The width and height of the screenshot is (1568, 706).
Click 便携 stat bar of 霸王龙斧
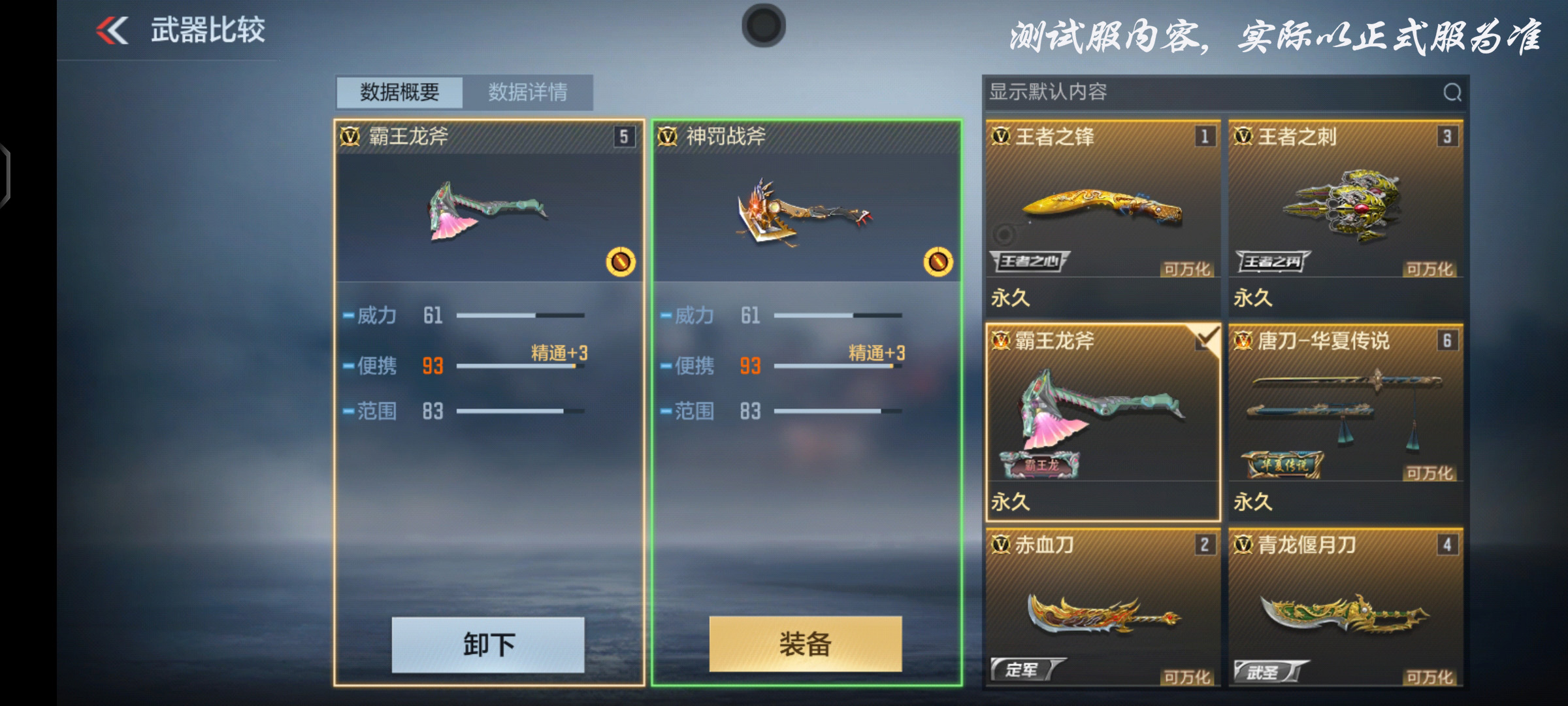click(520, 366)
